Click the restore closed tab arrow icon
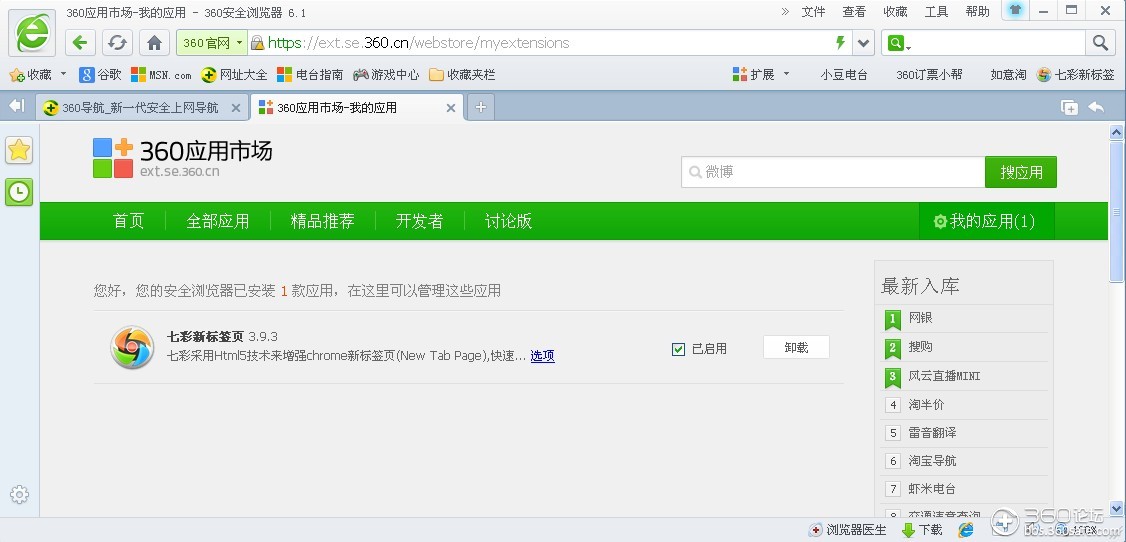The image size is (1126, 542). [x=1096, y=107]
